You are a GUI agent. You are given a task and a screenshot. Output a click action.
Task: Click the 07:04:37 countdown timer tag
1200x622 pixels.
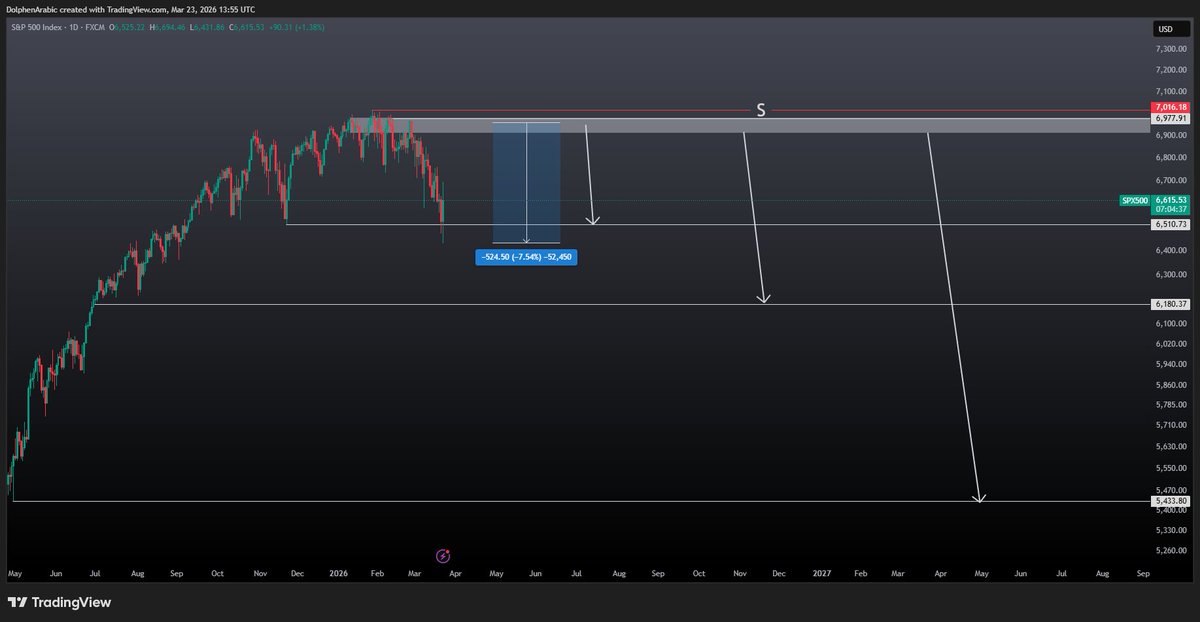click(x=1170, y=210)
